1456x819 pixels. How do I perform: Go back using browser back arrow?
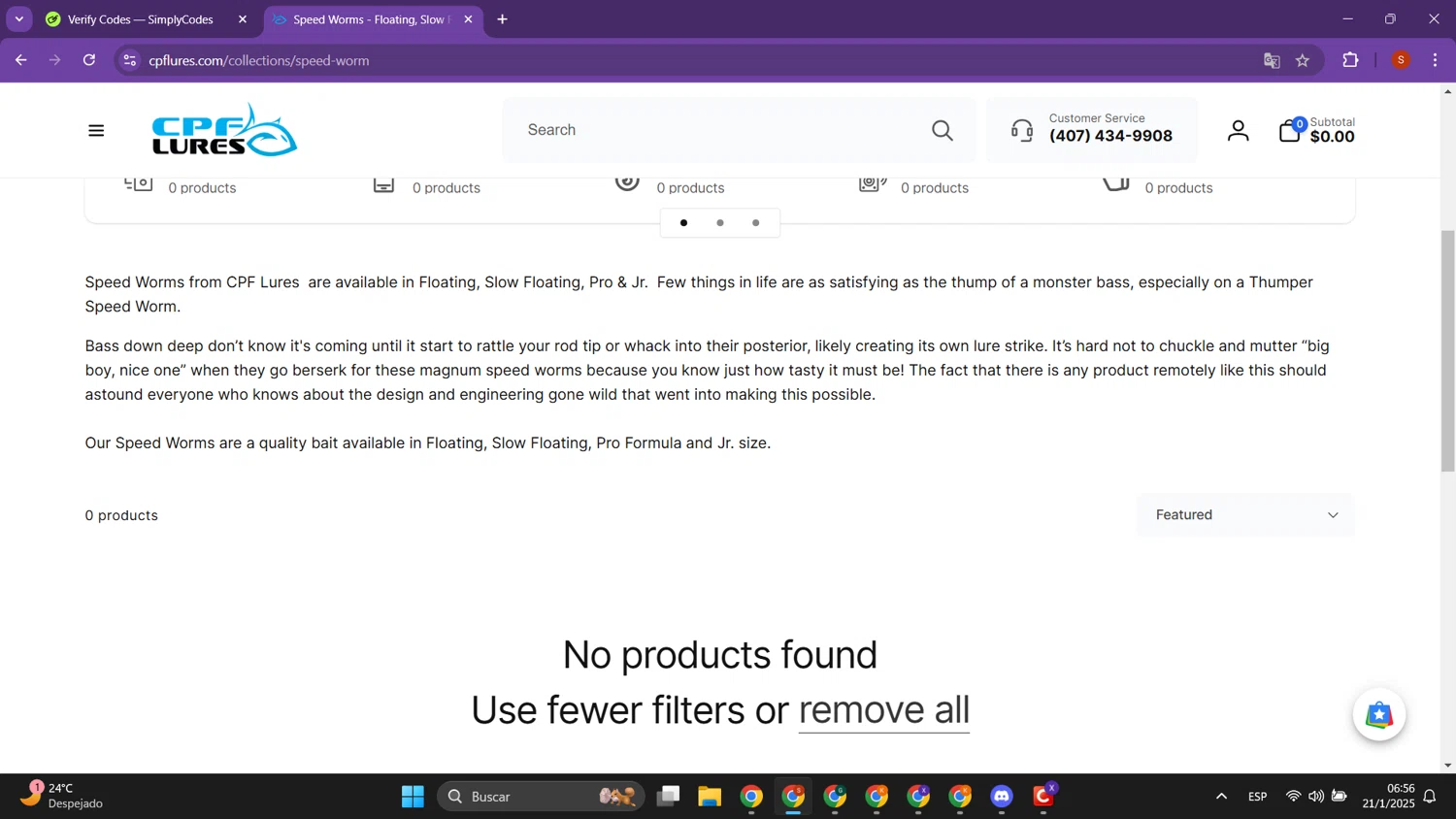click(x=21, y=60)
